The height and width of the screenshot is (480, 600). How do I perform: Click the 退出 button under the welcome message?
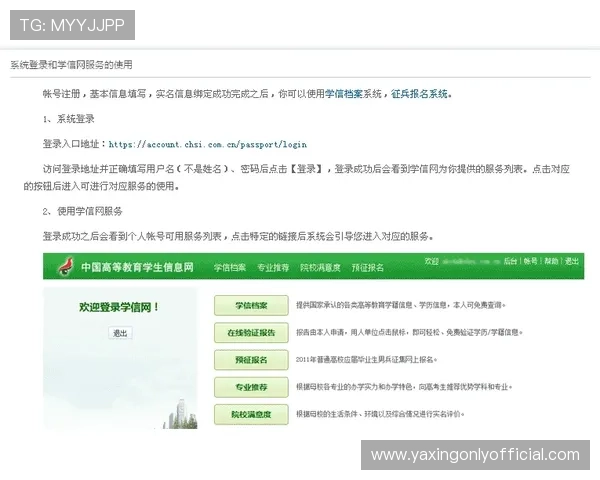point(120,333)
